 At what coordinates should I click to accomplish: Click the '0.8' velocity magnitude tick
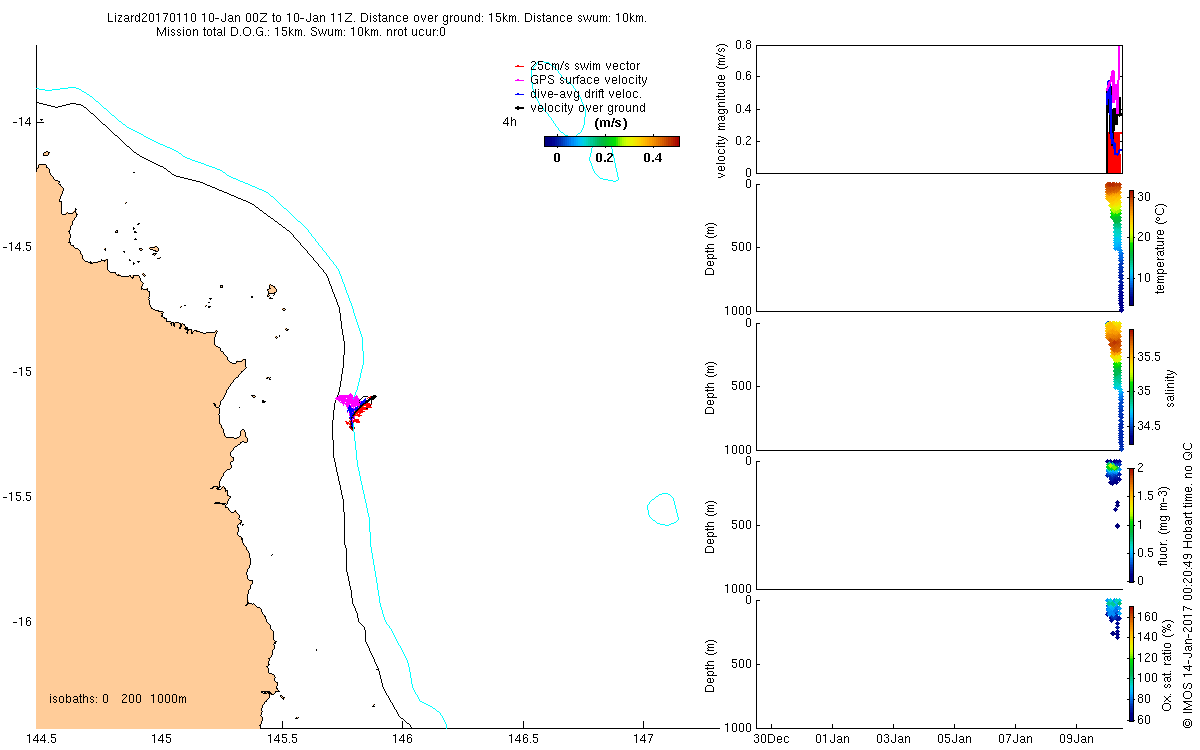pos(743,46)
